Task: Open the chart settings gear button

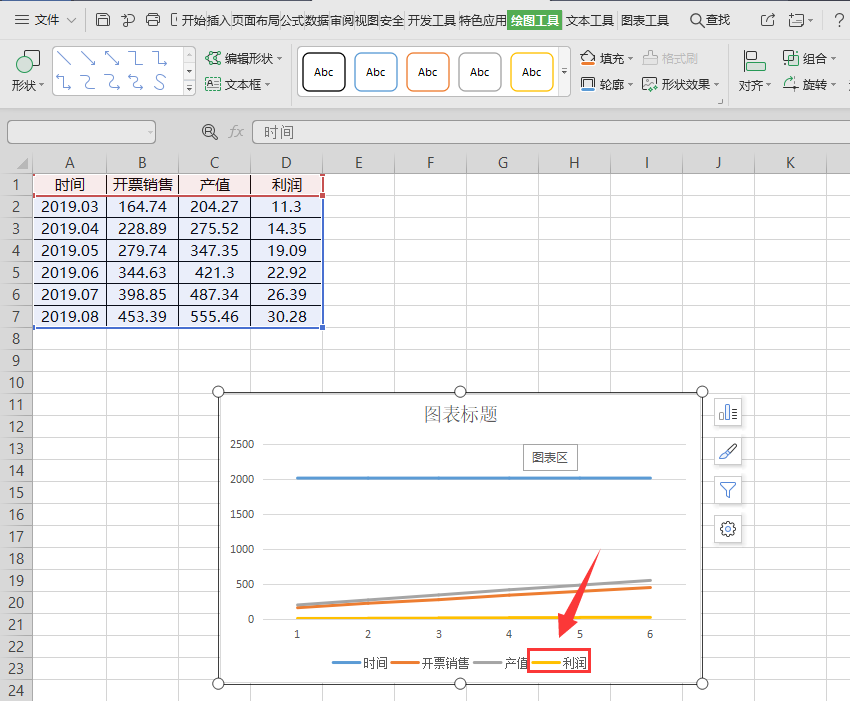Action: point(728,529)
